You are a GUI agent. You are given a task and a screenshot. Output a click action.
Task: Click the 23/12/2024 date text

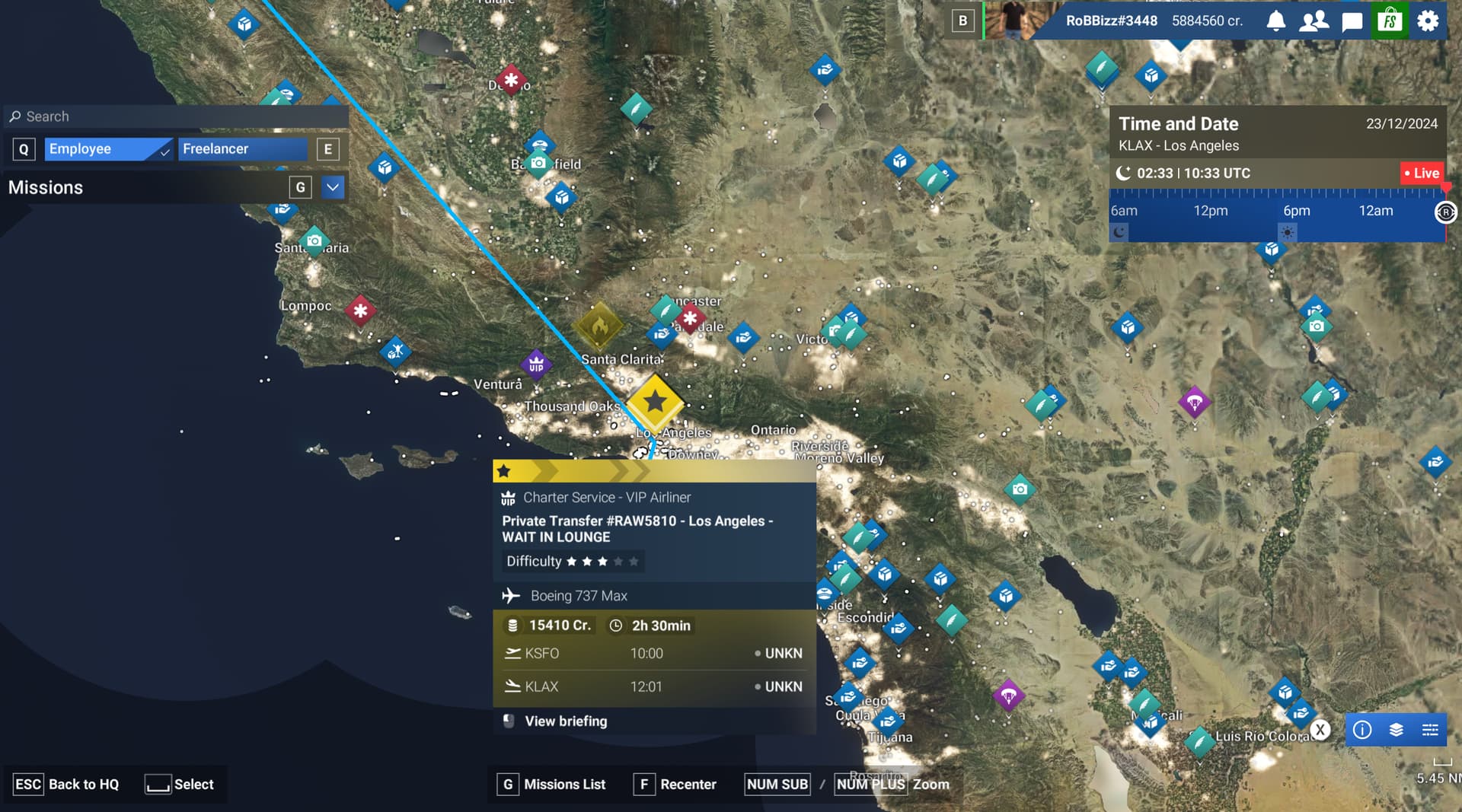1402,124
